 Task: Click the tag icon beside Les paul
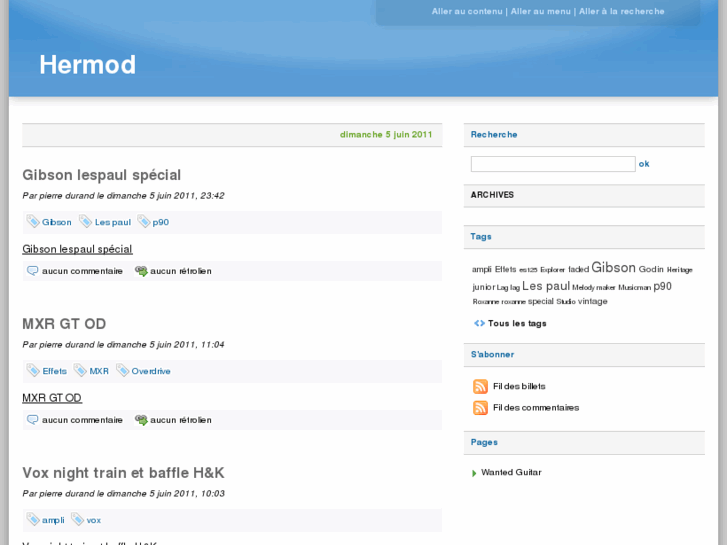coord(85,221)
